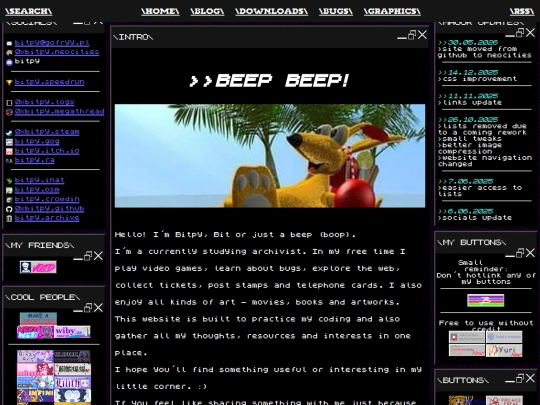Click the archive building icon beside bitpy.archive
Image resolution: width=540 pixels, height=405 pixels.
click(9, 218)
